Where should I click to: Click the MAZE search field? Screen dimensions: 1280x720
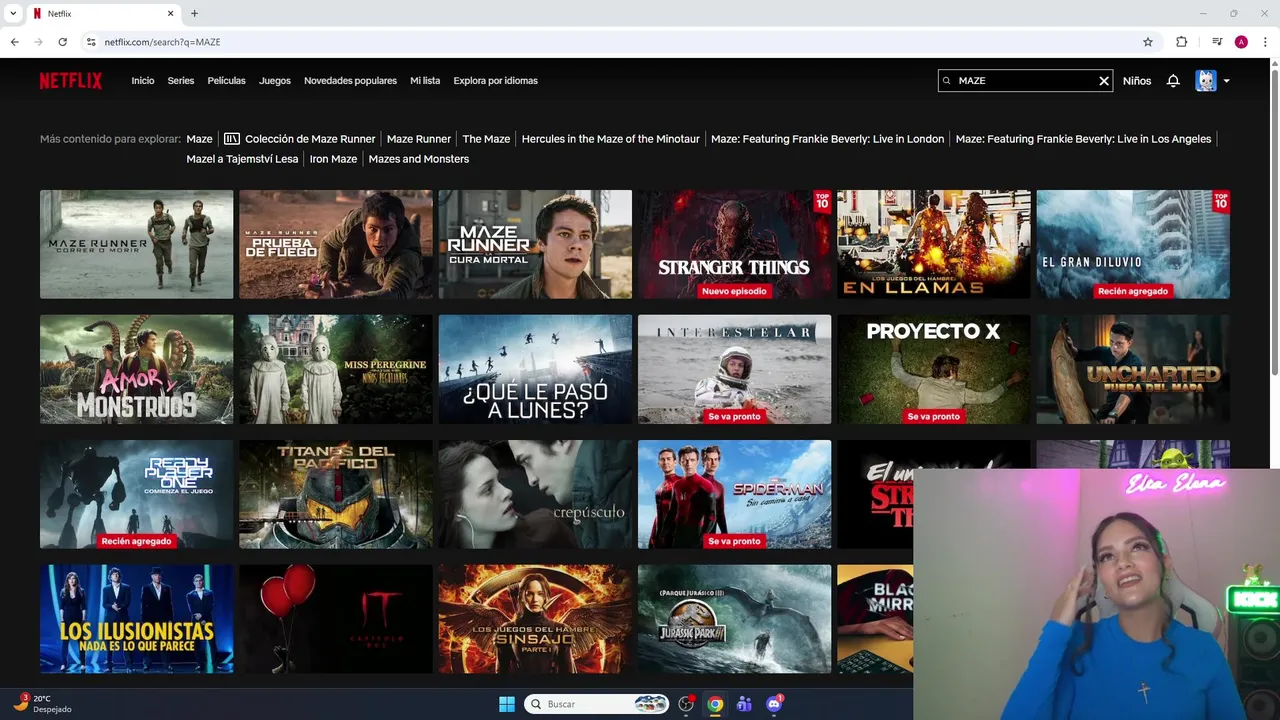pos(1025,81)
